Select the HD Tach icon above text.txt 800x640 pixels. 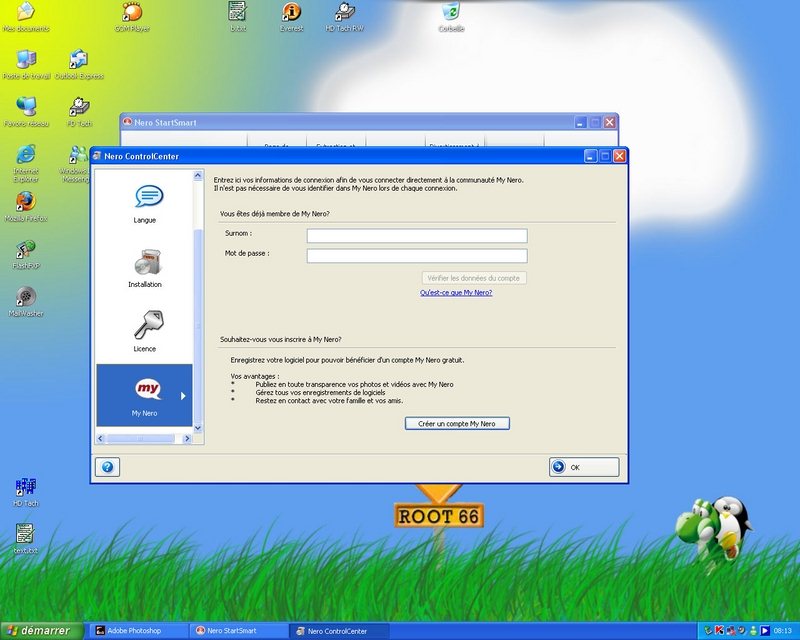(x=26, y=492)
